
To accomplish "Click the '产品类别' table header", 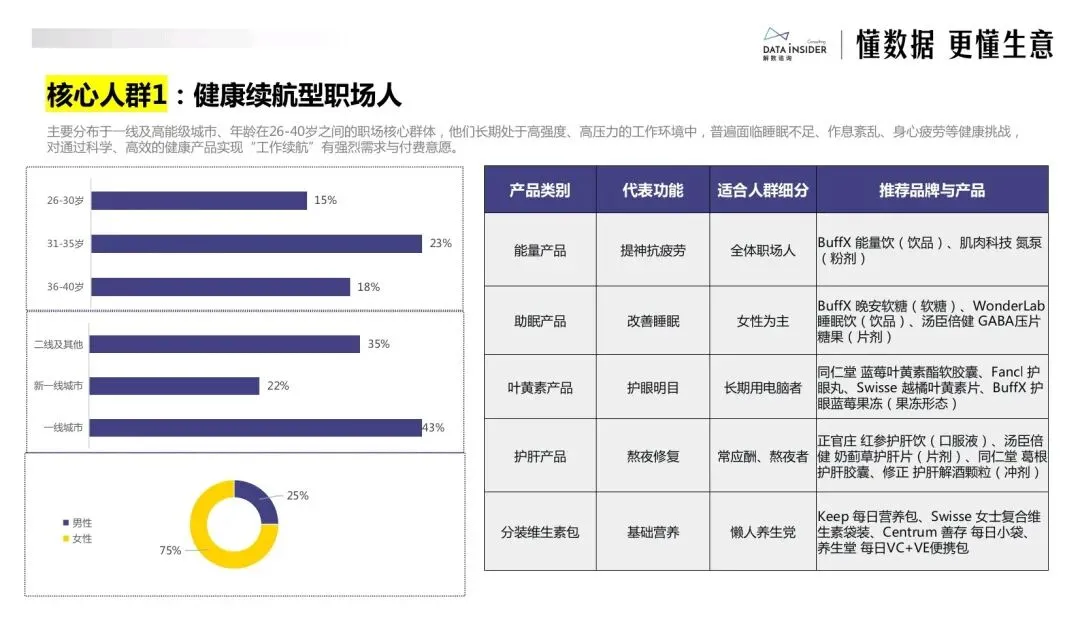I will 540,189.
